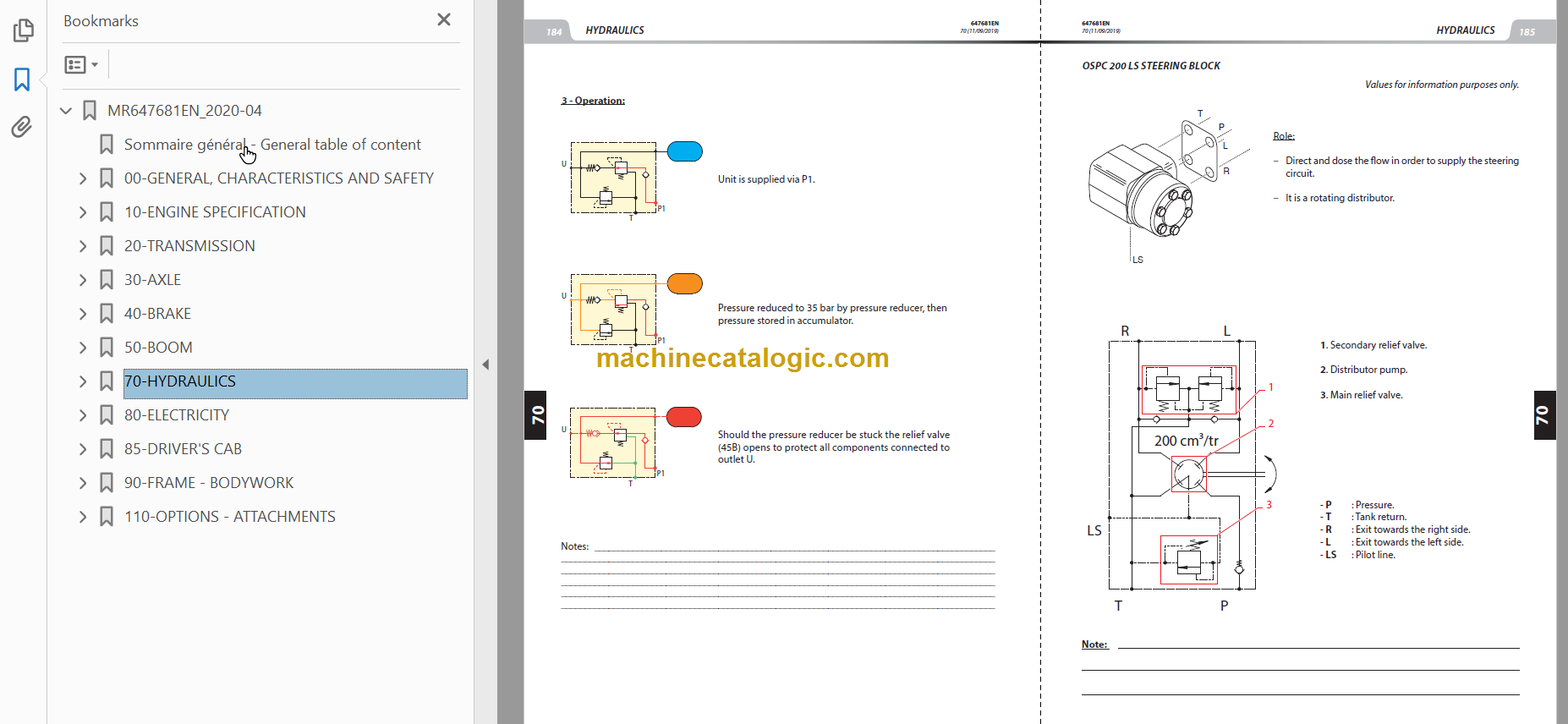1568x724 pixels.
Task: Open the bookmark options dropdown menu
Action: 81,64
